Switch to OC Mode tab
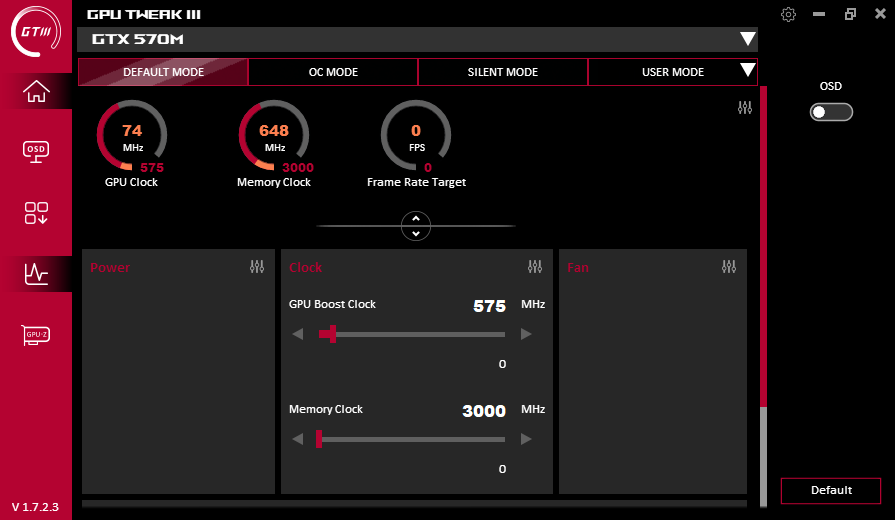 (333, 72)
